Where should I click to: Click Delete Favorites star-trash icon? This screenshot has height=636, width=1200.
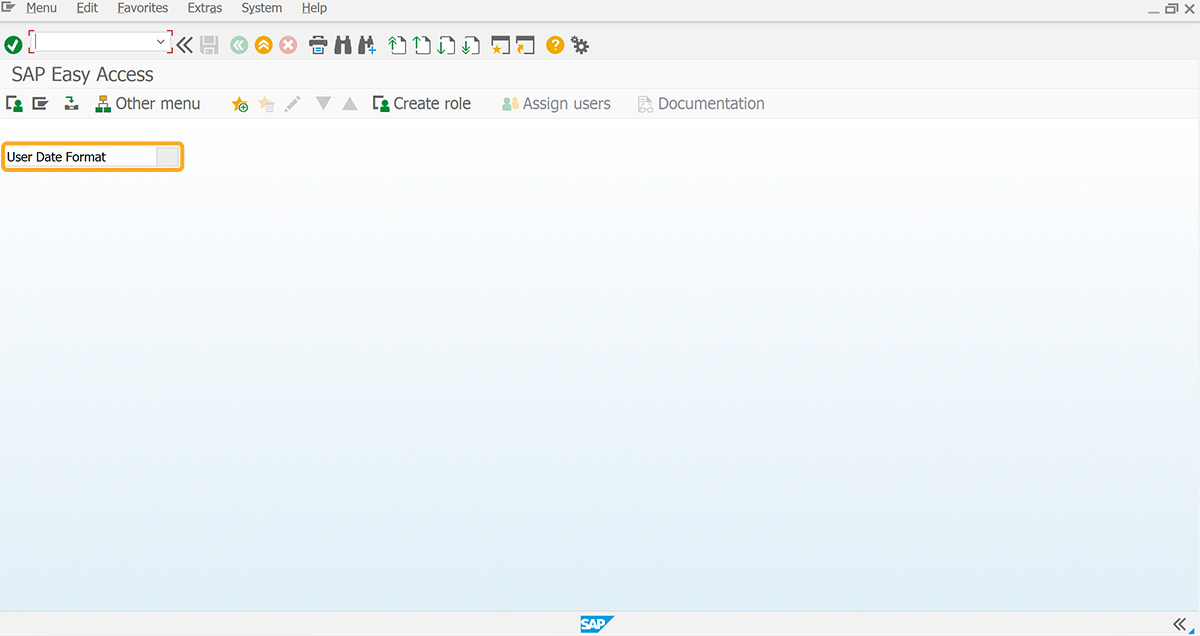click(x=266, y=104)
